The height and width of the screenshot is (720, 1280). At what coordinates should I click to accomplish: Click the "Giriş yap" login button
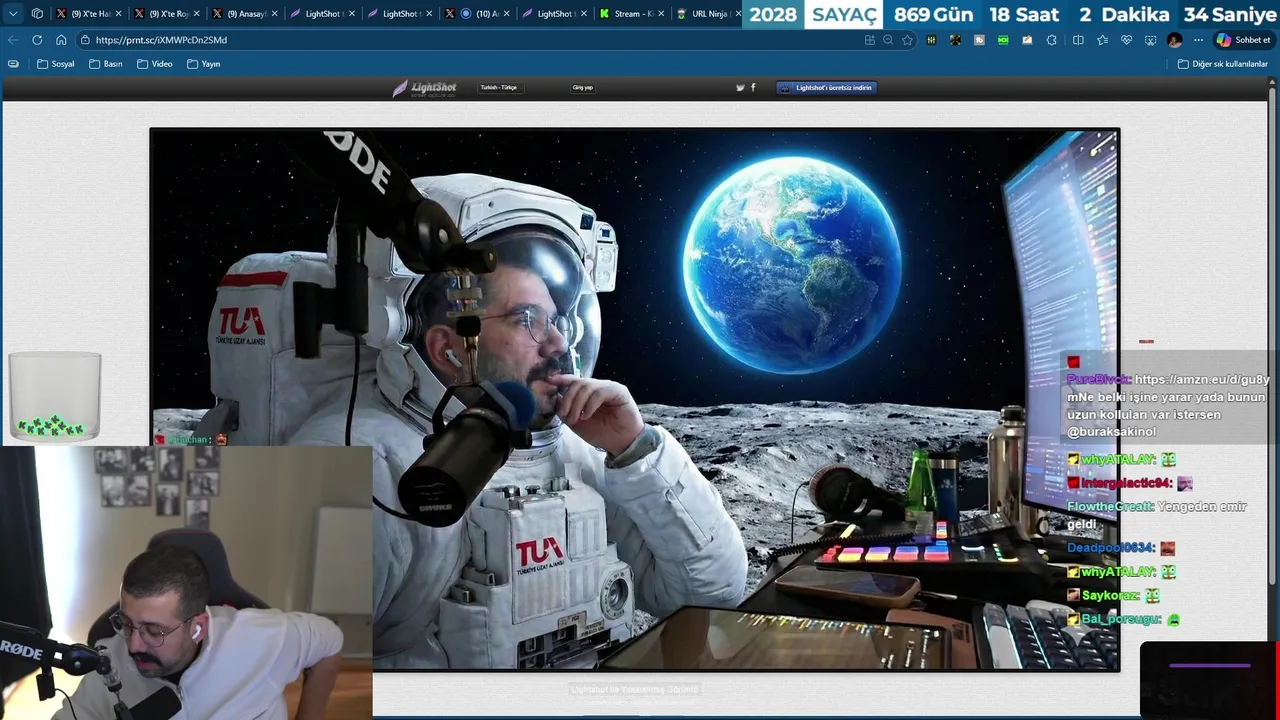[x=582, y=88]
